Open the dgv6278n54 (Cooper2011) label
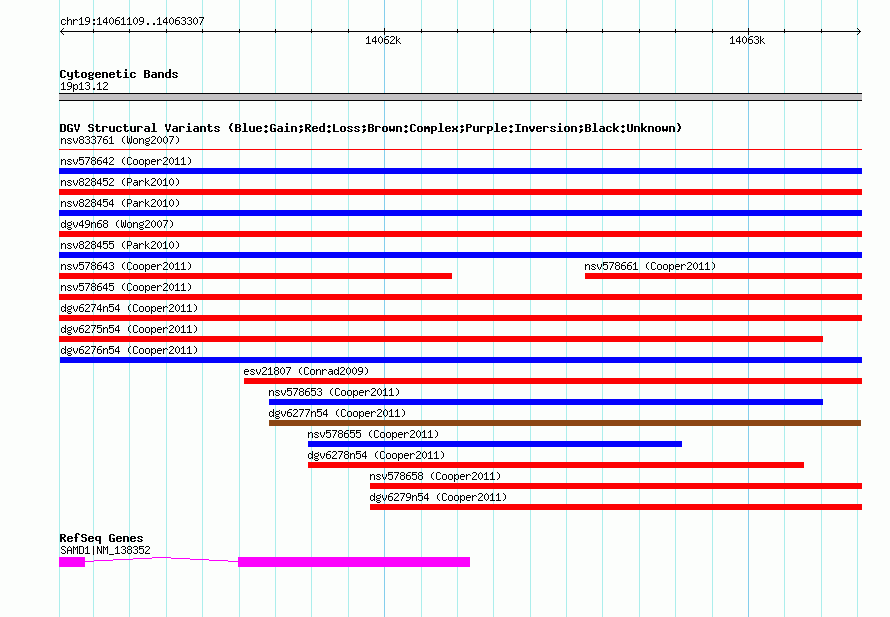890x617 pixels. [x=376, y=455]
